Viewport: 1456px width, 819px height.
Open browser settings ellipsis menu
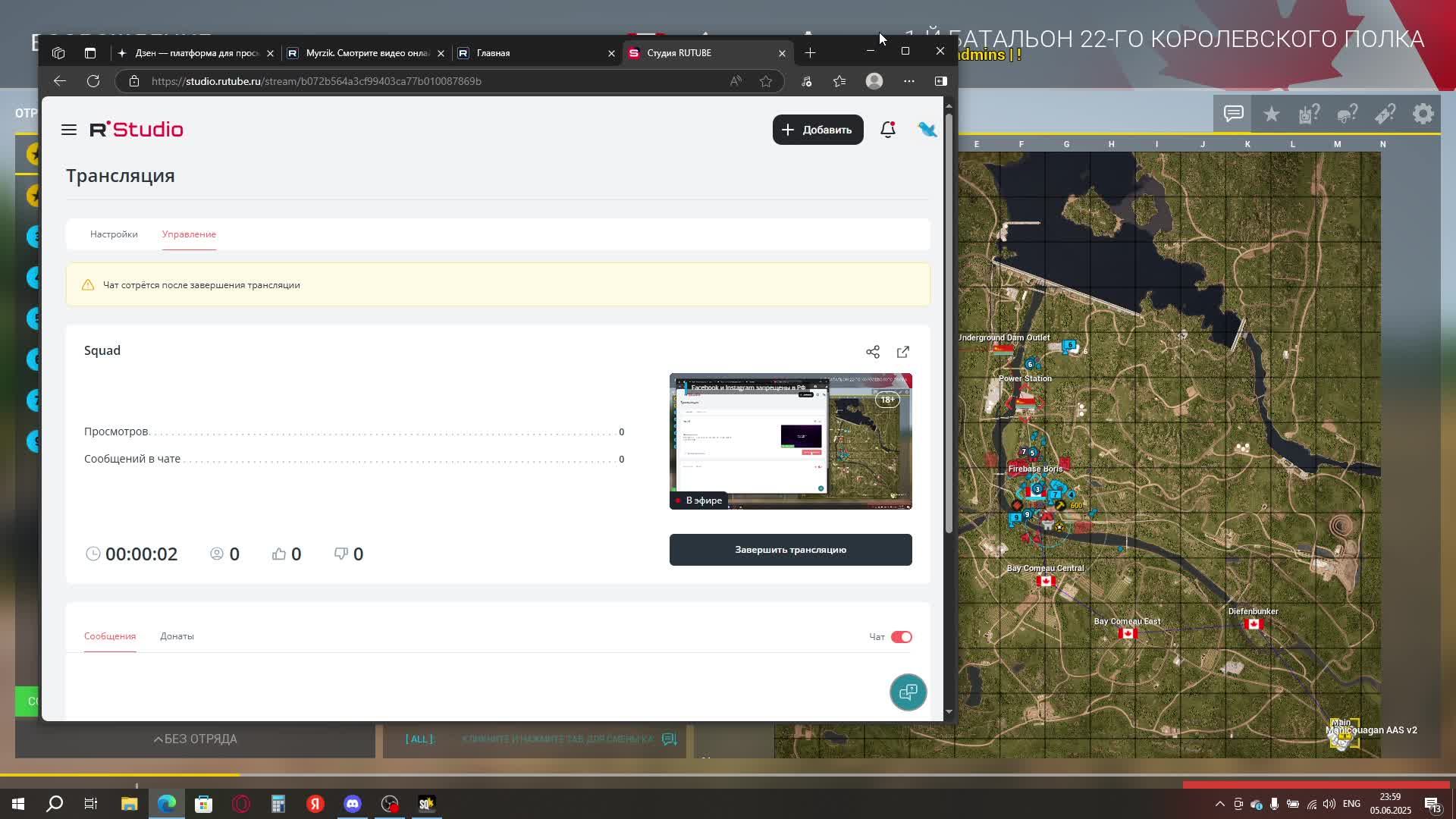[x=908, y=81]
